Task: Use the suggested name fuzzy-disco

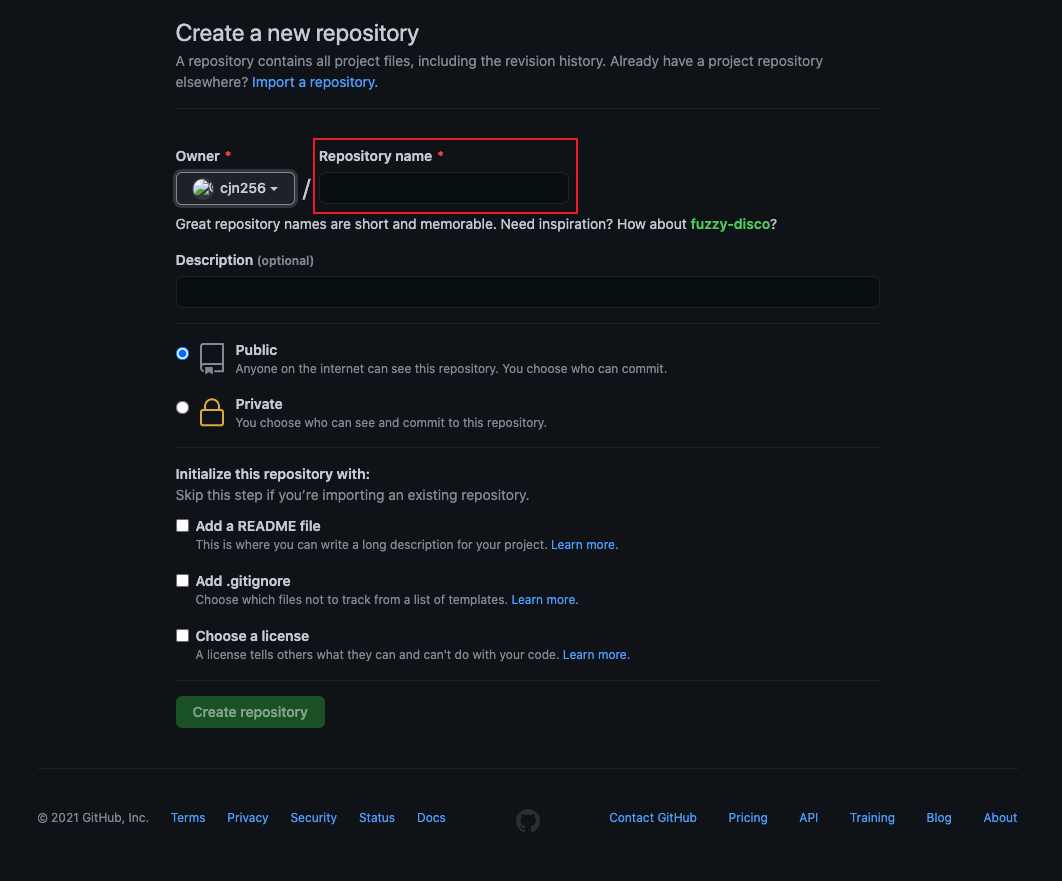Action: 730,224
